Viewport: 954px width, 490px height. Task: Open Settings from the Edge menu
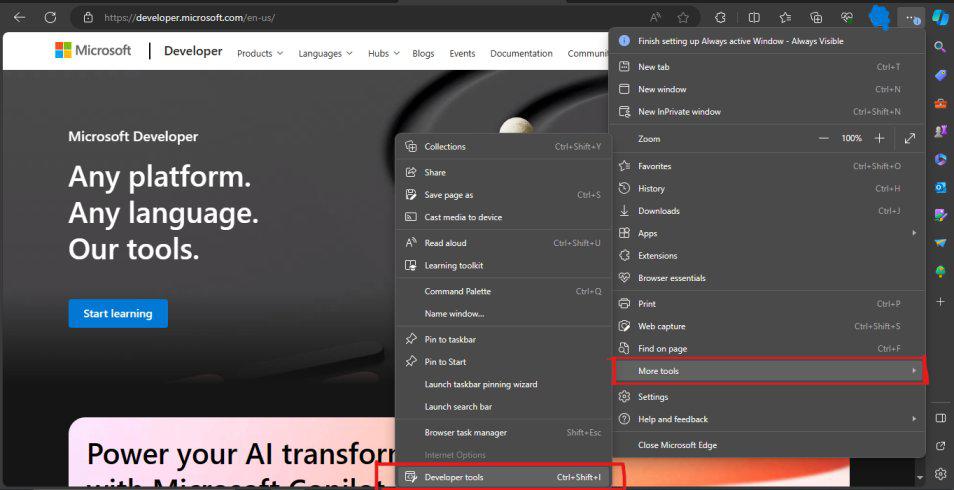tap(767, 397)
